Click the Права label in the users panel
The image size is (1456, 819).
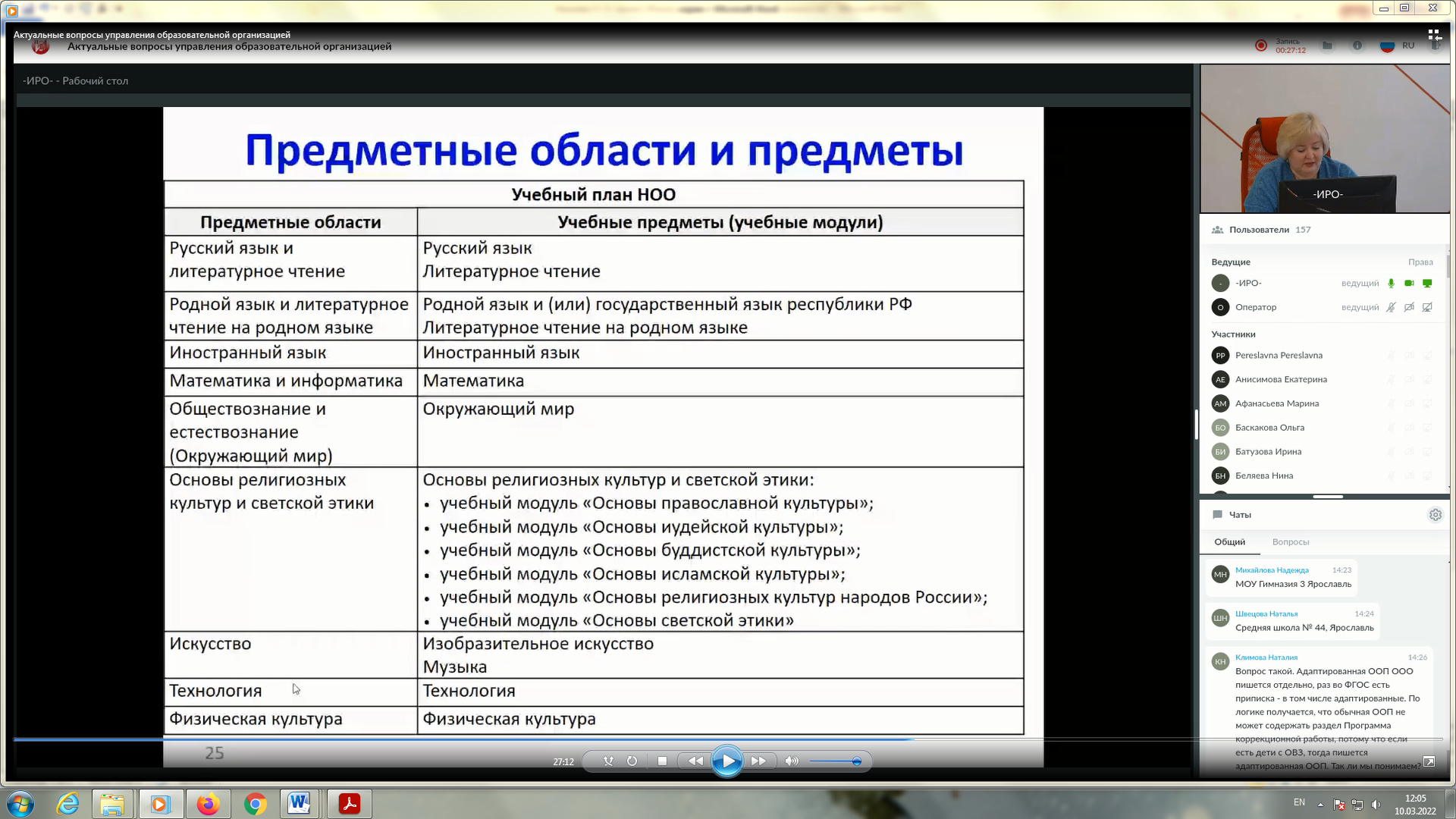(1420, 262)
